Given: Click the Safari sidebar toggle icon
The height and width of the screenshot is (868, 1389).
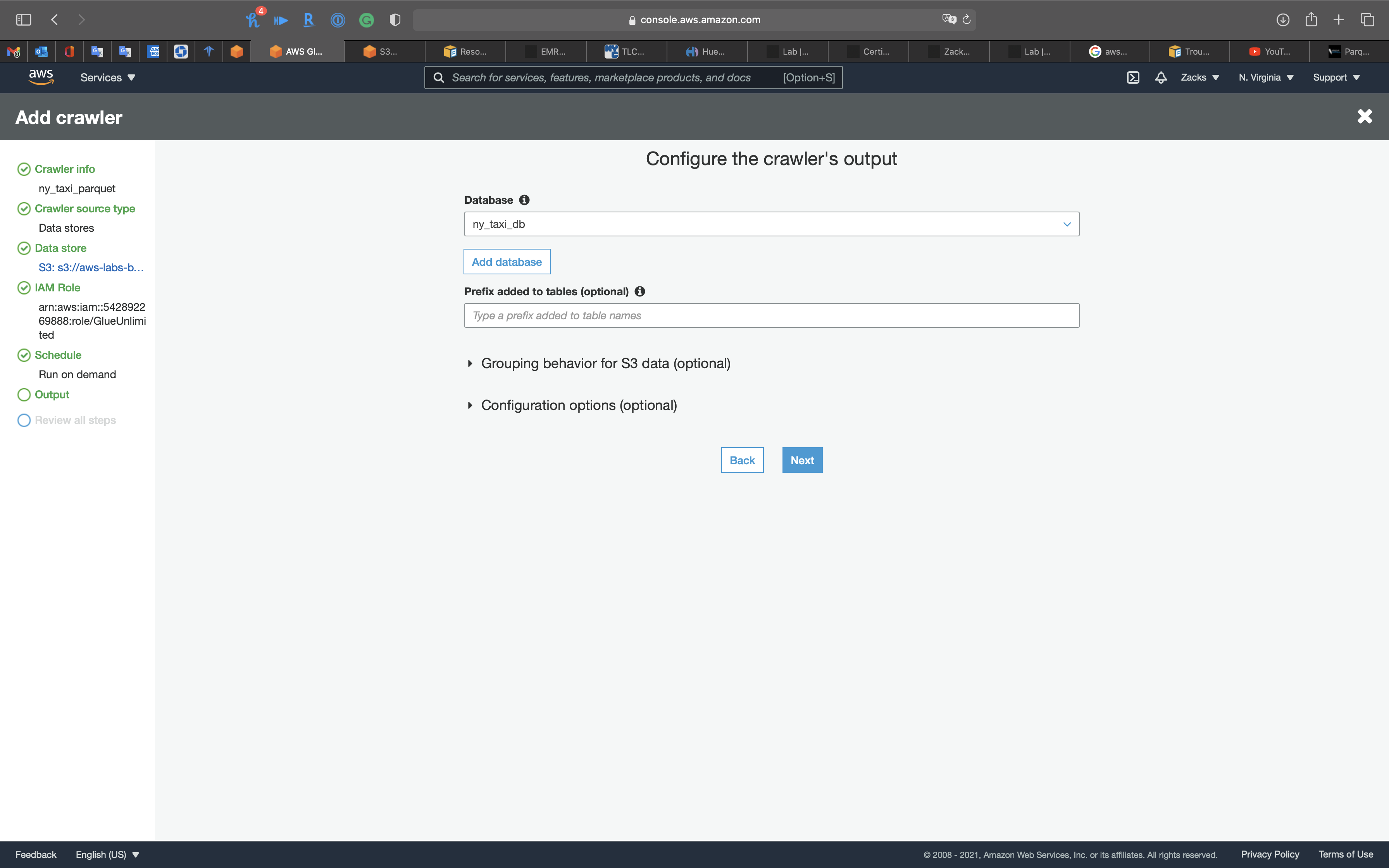Looking at the screenshot, I should pos(24,19).
